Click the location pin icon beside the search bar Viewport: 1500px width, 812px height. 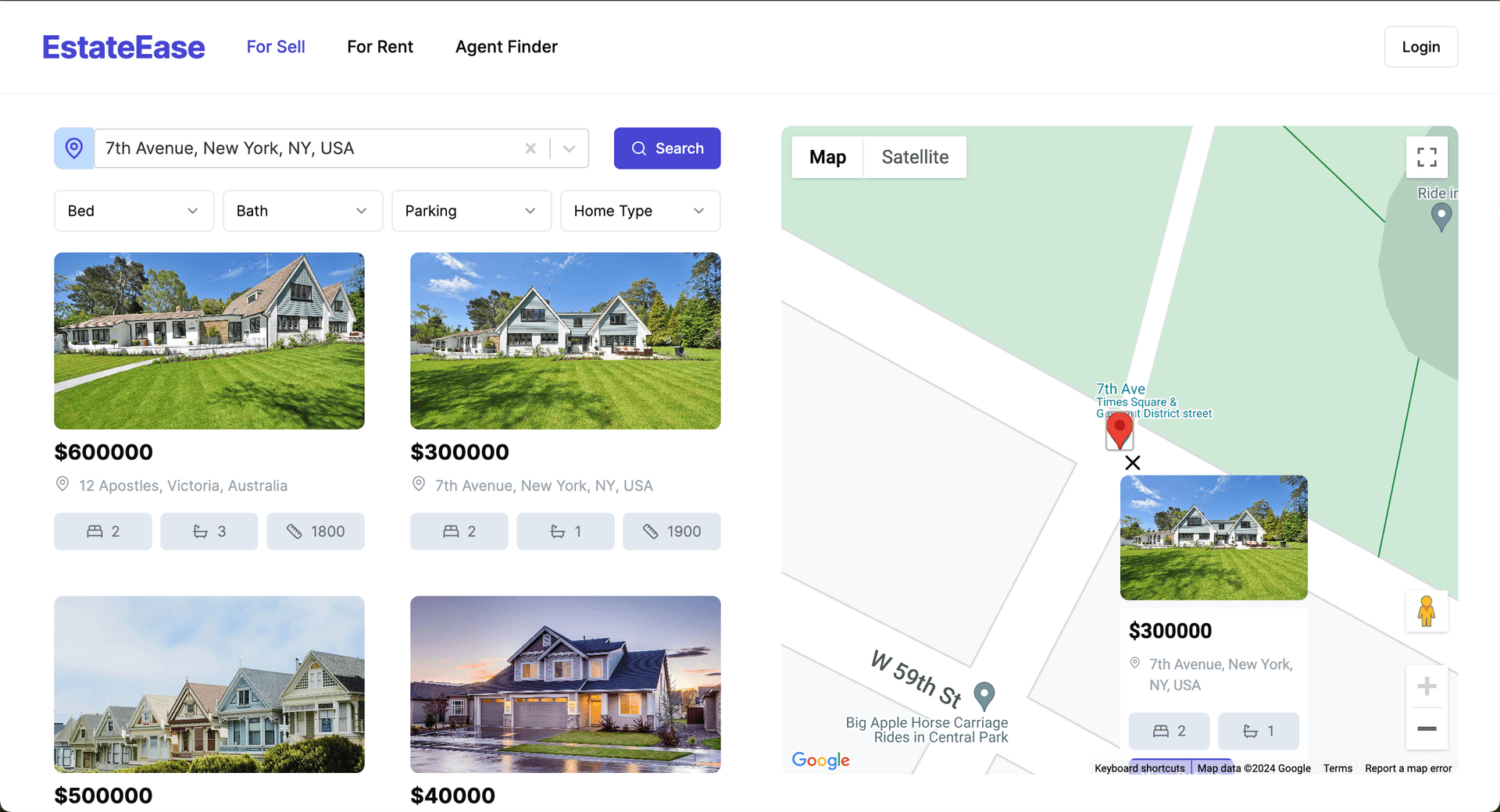click(73, 148)
